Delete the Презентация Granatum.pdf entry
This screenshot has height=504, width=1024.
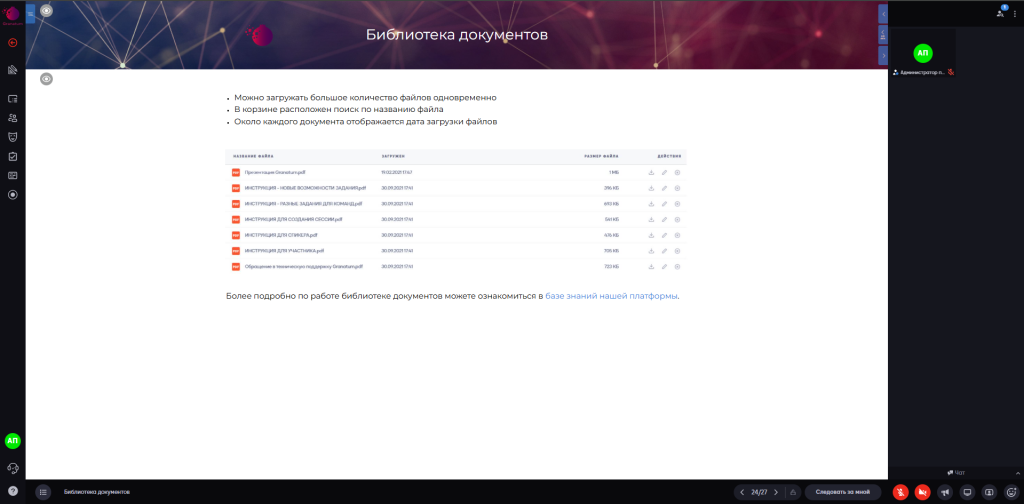click(677, 172)
